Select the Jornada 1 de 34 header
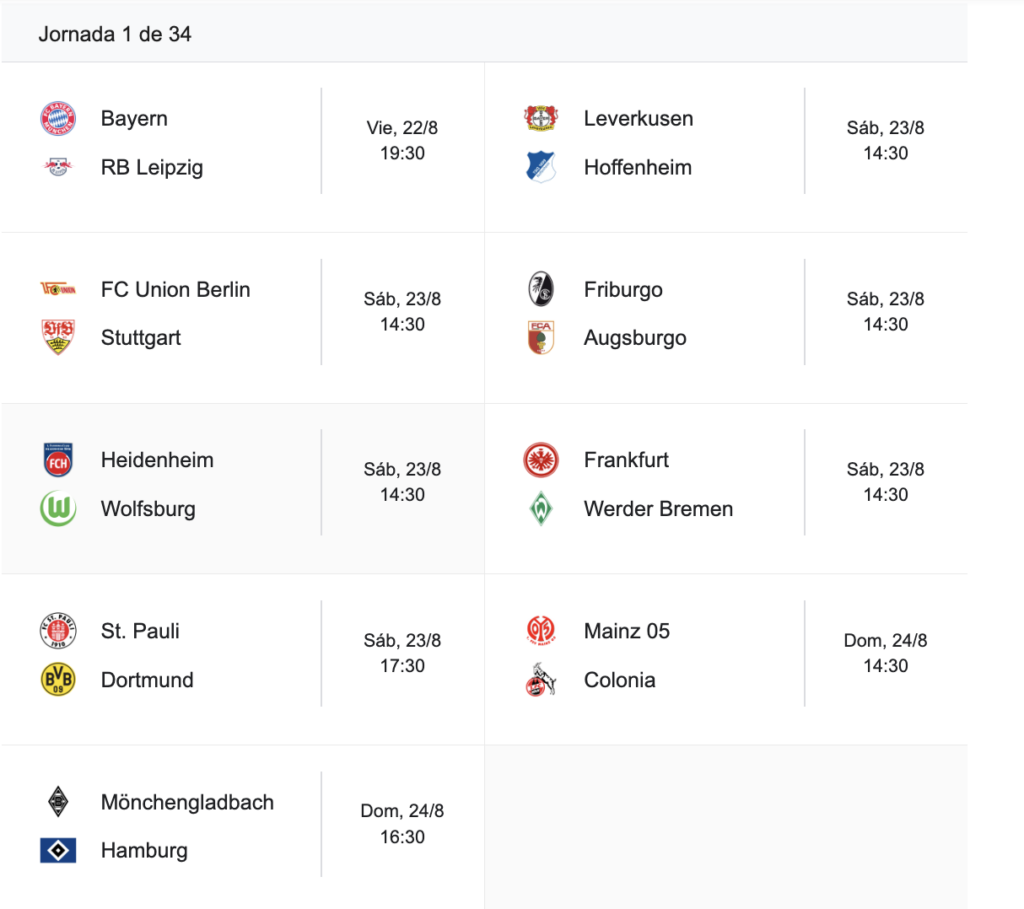The width and height of the screenshot is (1024, 909). pos(115,34)
